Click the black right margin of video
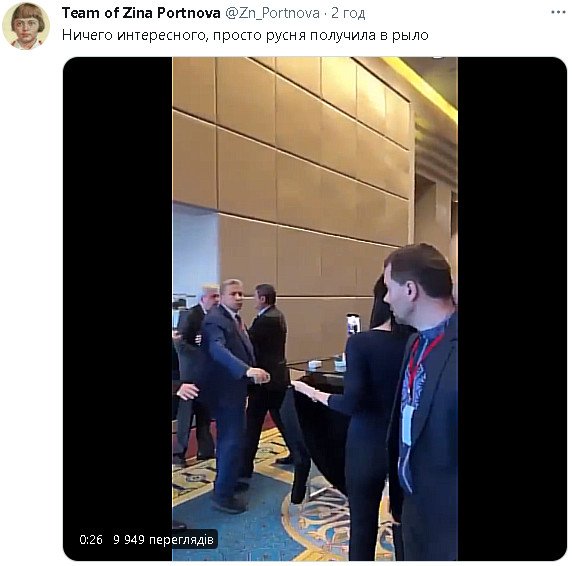This screenshot has width=572, height=566. click(x=512, y=309)
